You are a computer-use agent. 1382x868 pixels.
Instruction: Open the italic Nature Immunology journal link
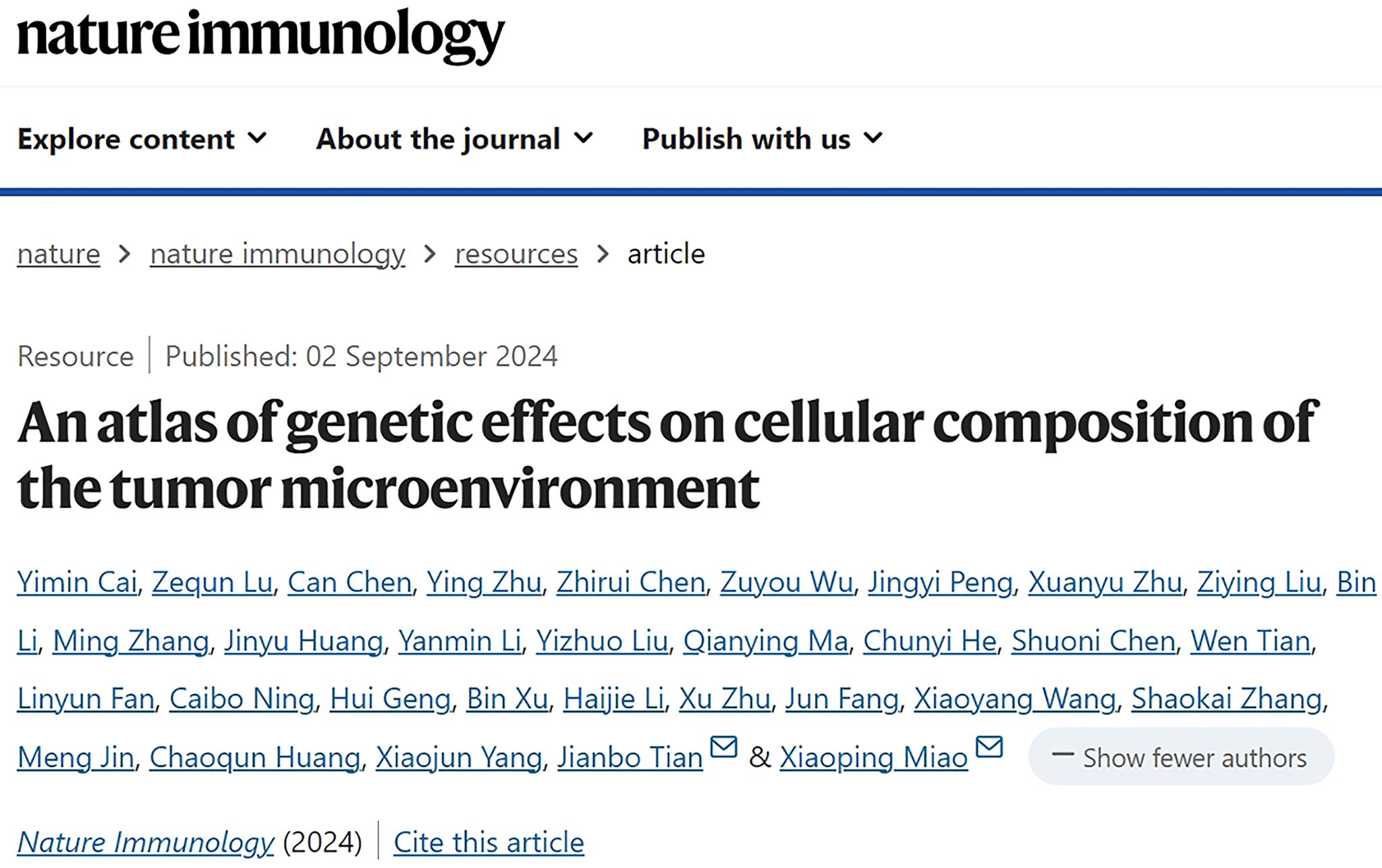(146, 842)
